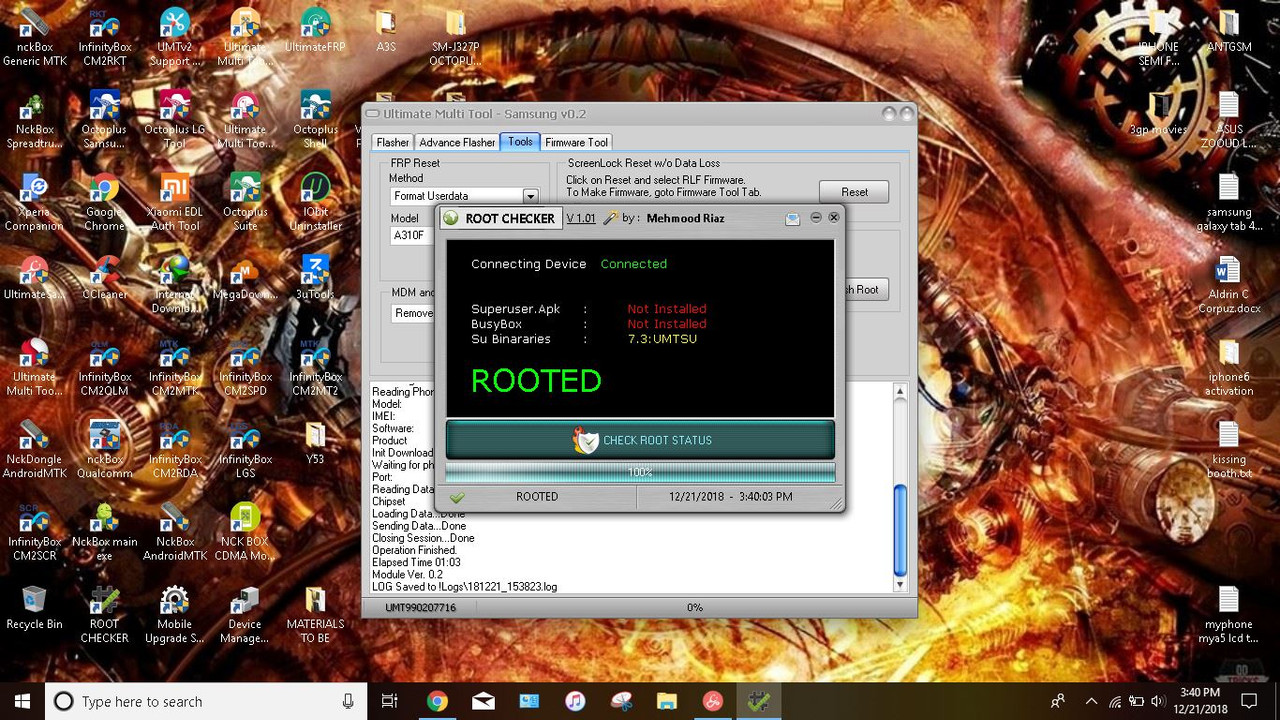Viewport: 1280px width, 720px height.
Task: Launch Xiaomi EDL Auth Tool
Action: [x=174, y=203]
